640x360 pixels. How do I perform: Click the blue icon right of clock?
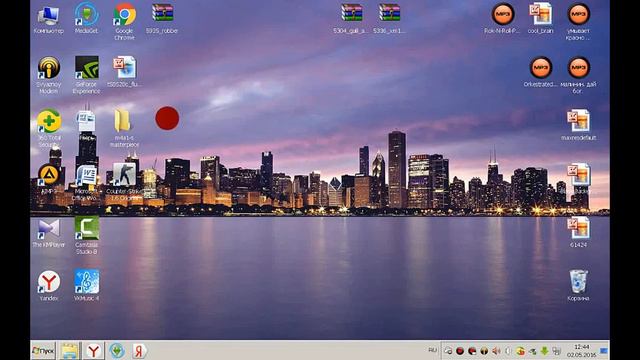(x=604, y=351)
